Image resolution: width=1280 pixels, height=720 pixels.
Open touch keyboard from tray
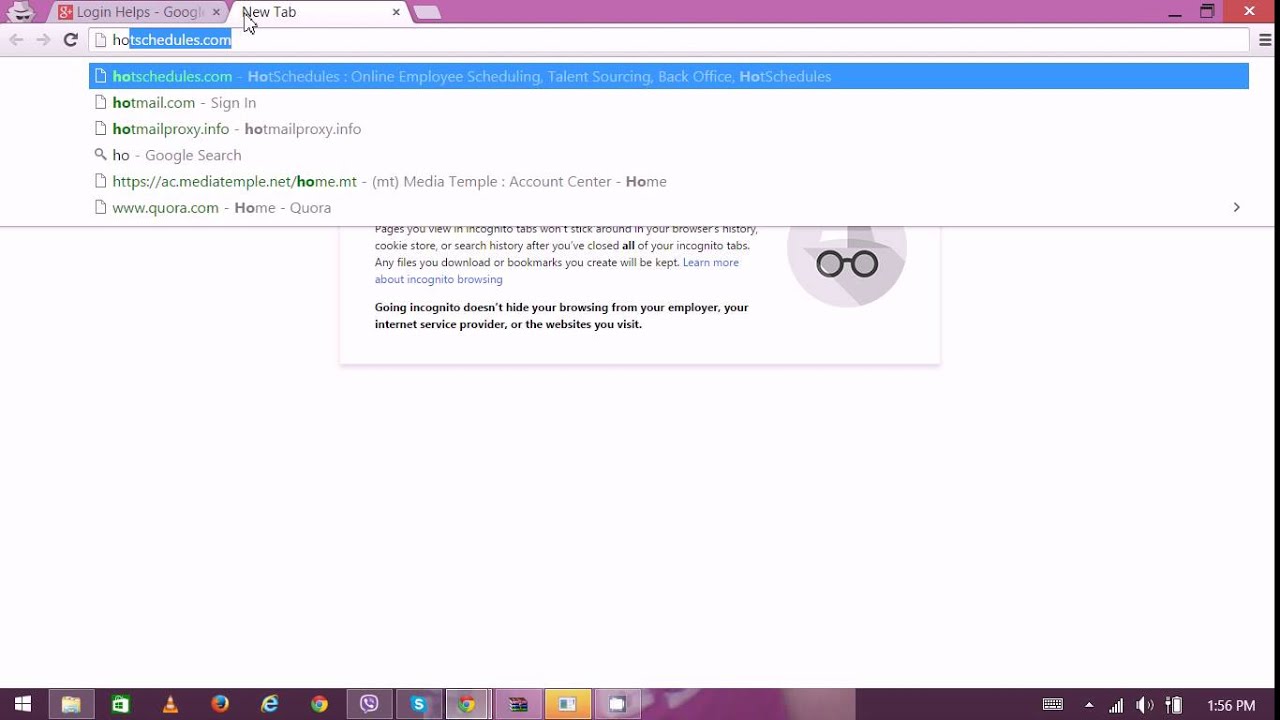1052,705
